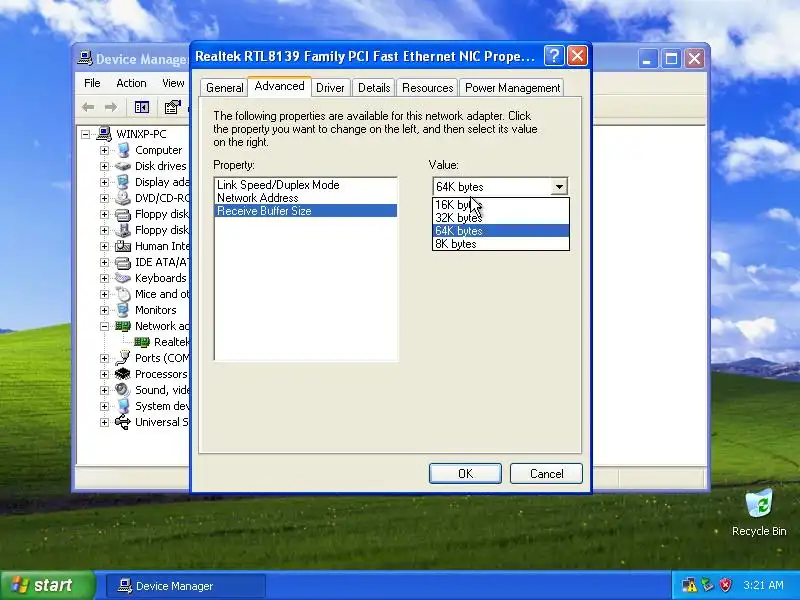Collapse the Network adapters node
Screen dimensions: 800x600
point(105,326)
